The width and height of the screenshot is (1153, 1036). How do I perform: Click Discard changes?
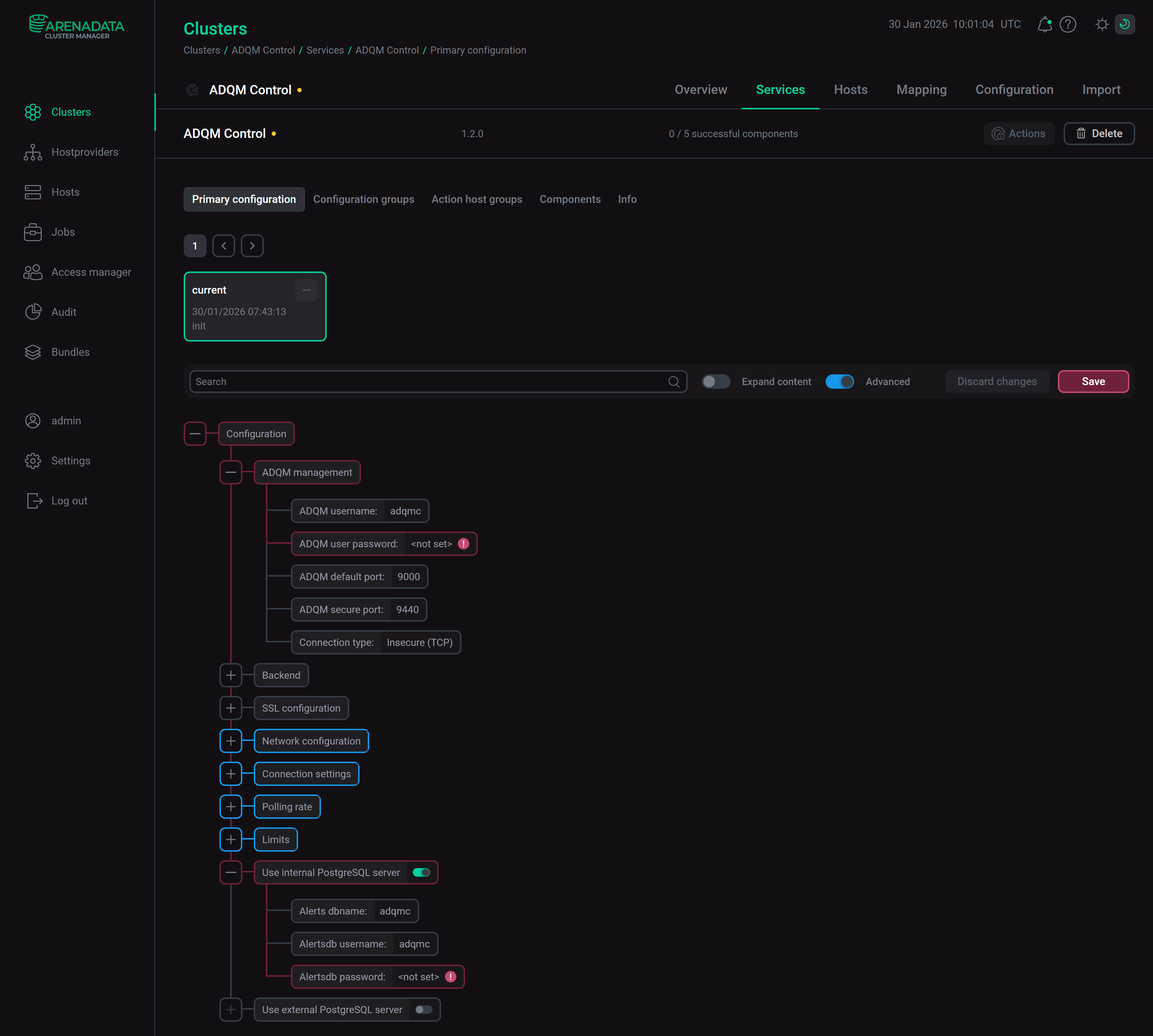tap(996, 382)
